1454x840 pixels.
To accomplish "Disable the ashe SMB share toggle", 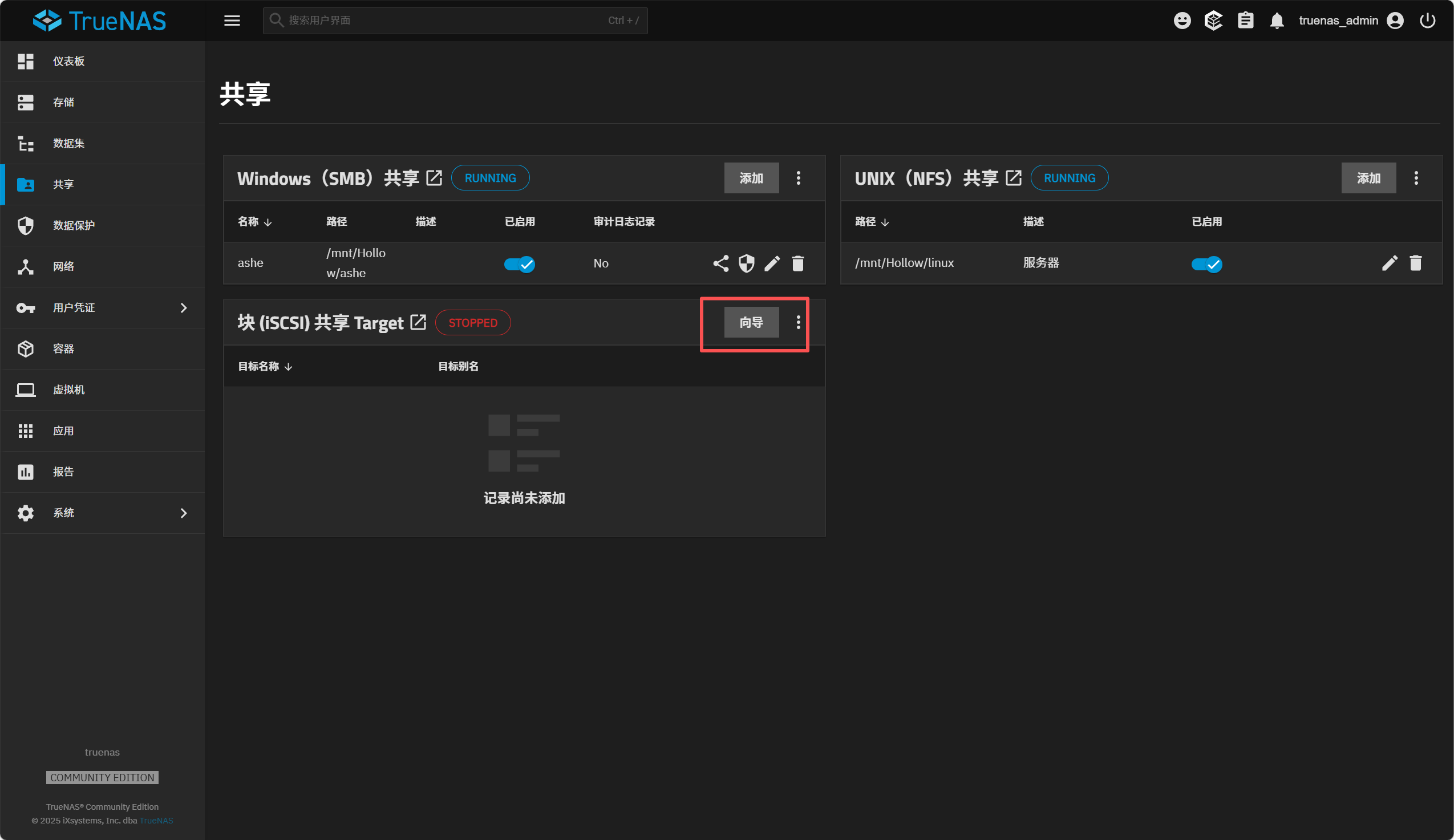I will click(519, 264).
